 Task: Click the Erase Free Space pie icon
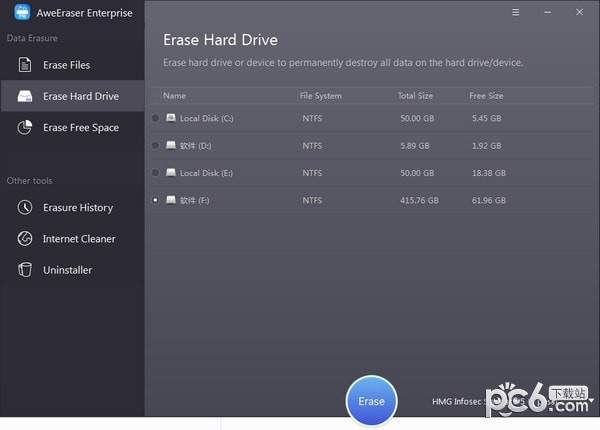pyautogui.click(x=24, y=127)
